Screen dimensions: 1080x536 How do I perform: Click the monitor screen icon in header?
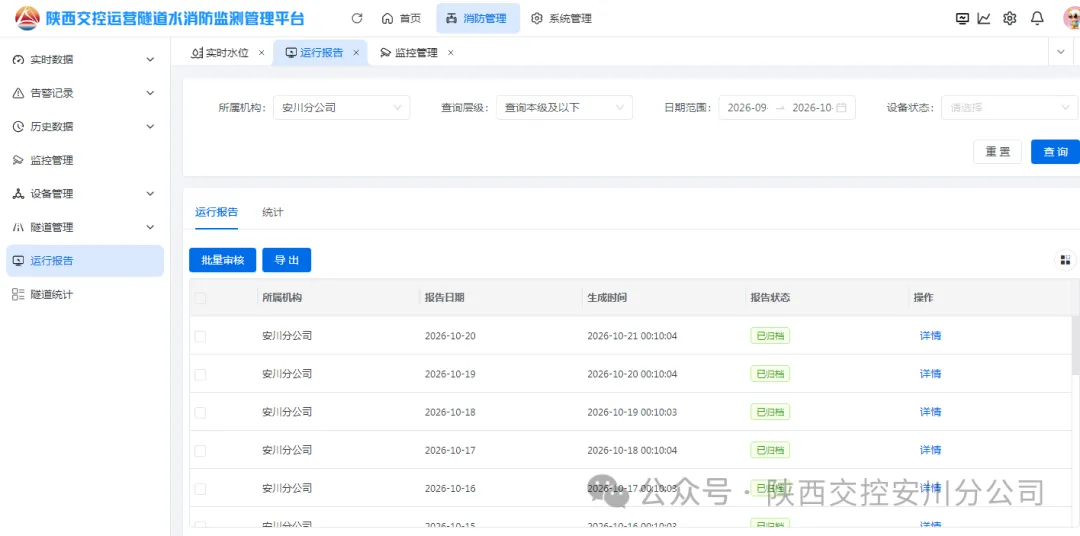click(x=963, y=19)
